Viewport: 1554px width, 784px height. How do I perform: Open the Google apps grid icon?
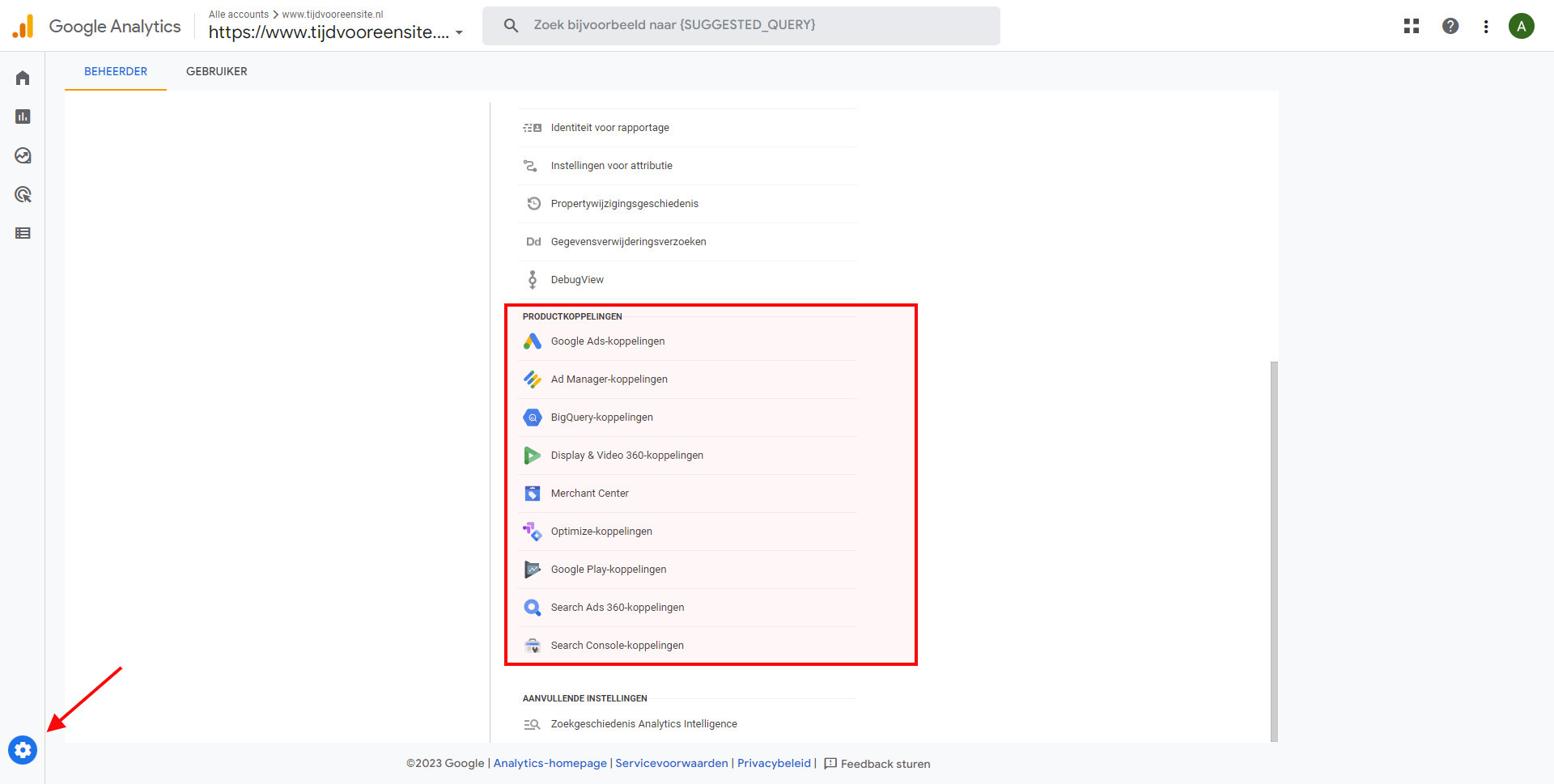(1412, 26)
